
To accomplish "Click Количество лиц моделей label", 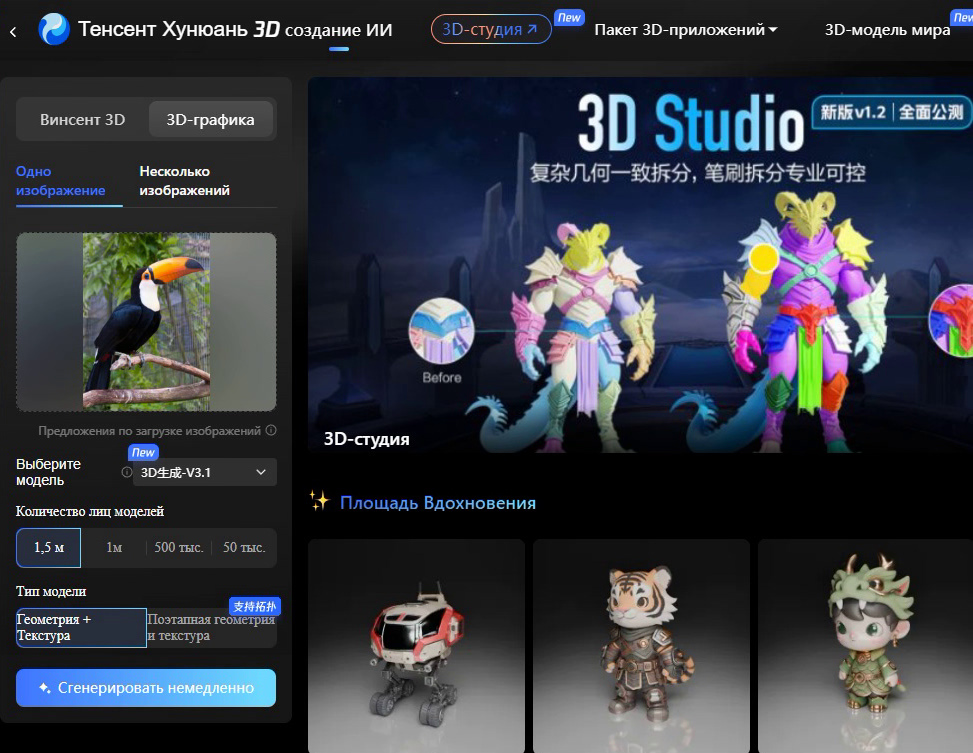I will tap(90, 512).
